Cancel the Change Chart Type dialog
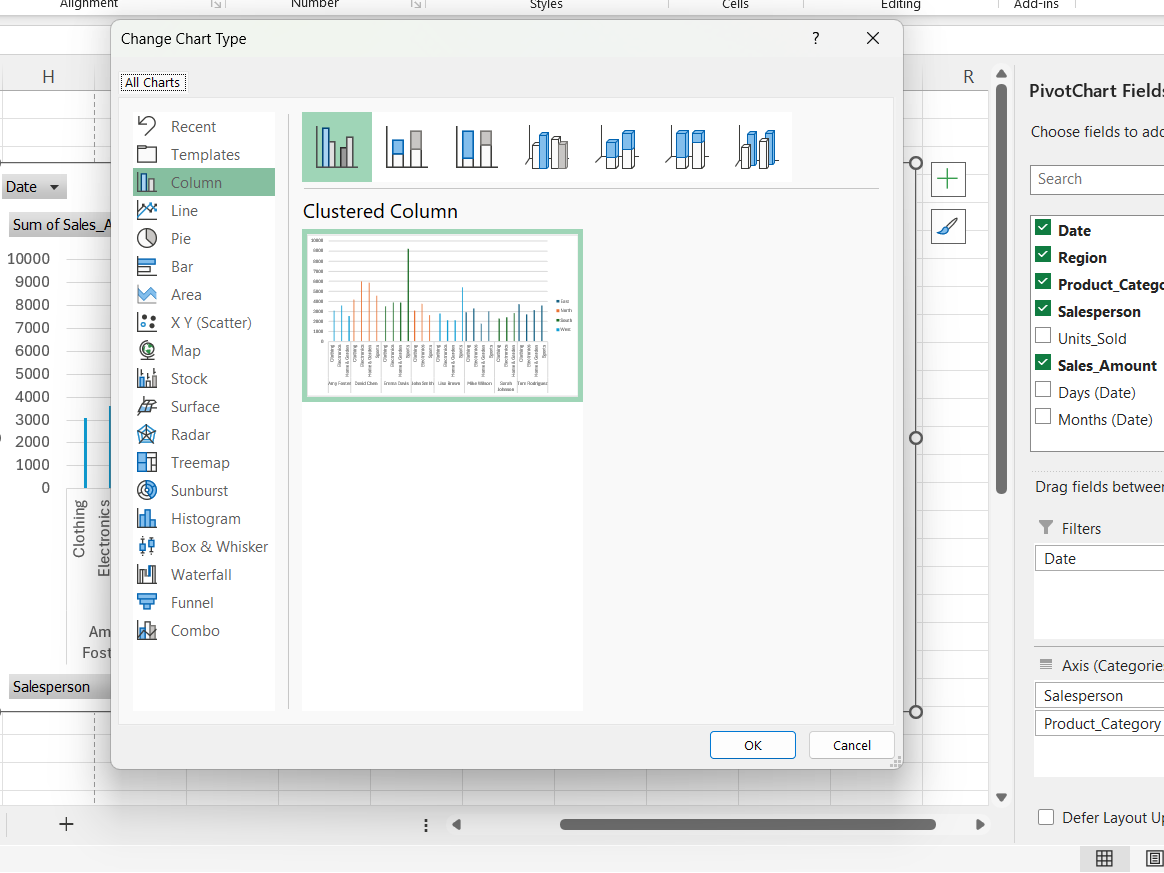Screen dimensions: 1164x873 [x=851, y=745]
